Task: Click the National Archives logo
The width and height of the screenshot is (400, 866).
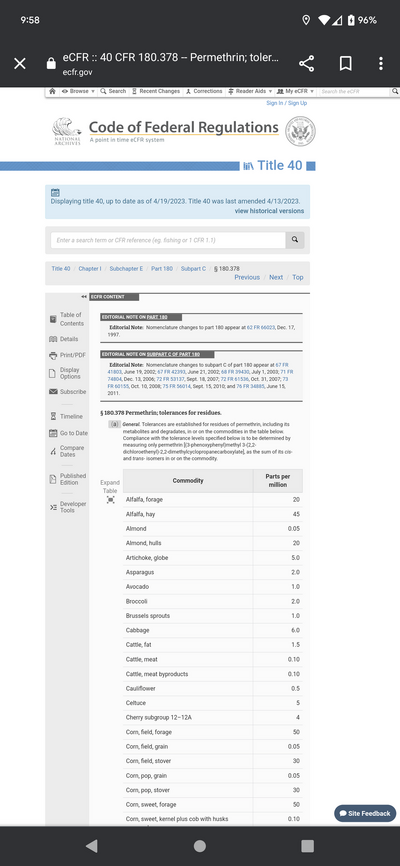Action: click(x=67, y=131)
